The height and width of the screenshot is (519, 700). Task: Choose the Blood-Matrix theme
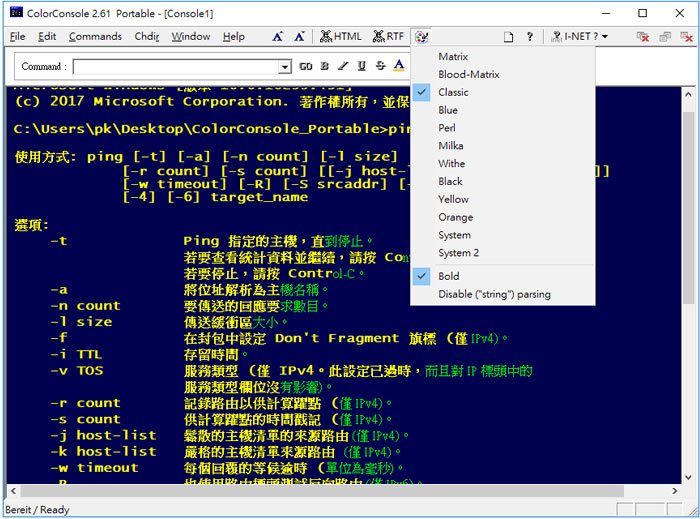[x=468, y=74]
